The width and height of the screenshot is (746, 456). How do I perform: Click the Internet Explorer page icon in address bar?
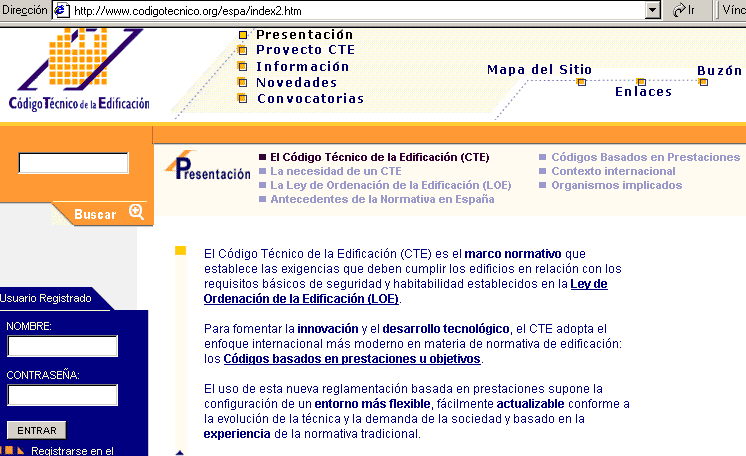[x=62, y=10]
